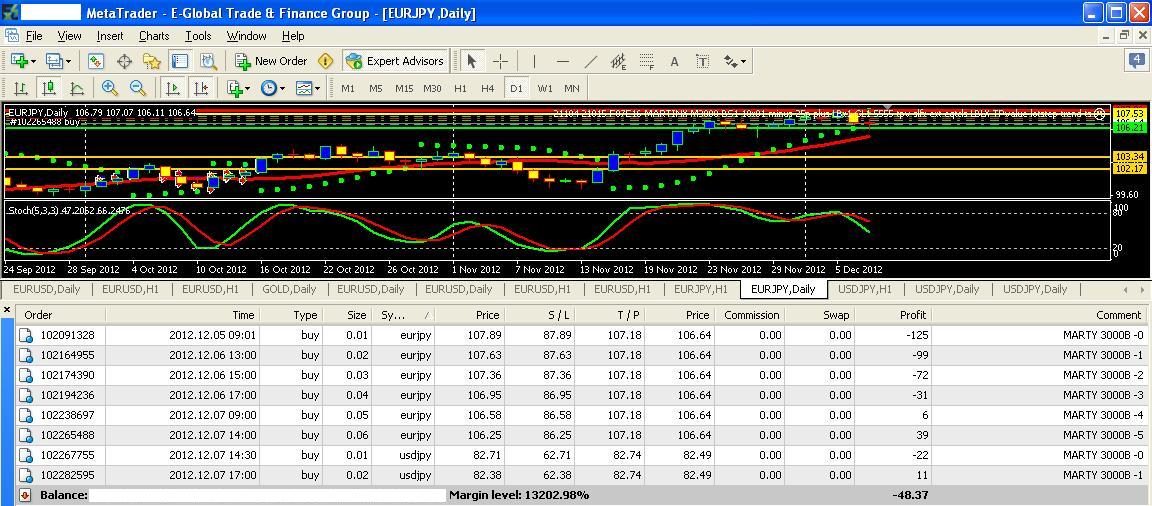The image size is (1152, 506).
Task: Toggle chart shift
Action: (201, 88)
